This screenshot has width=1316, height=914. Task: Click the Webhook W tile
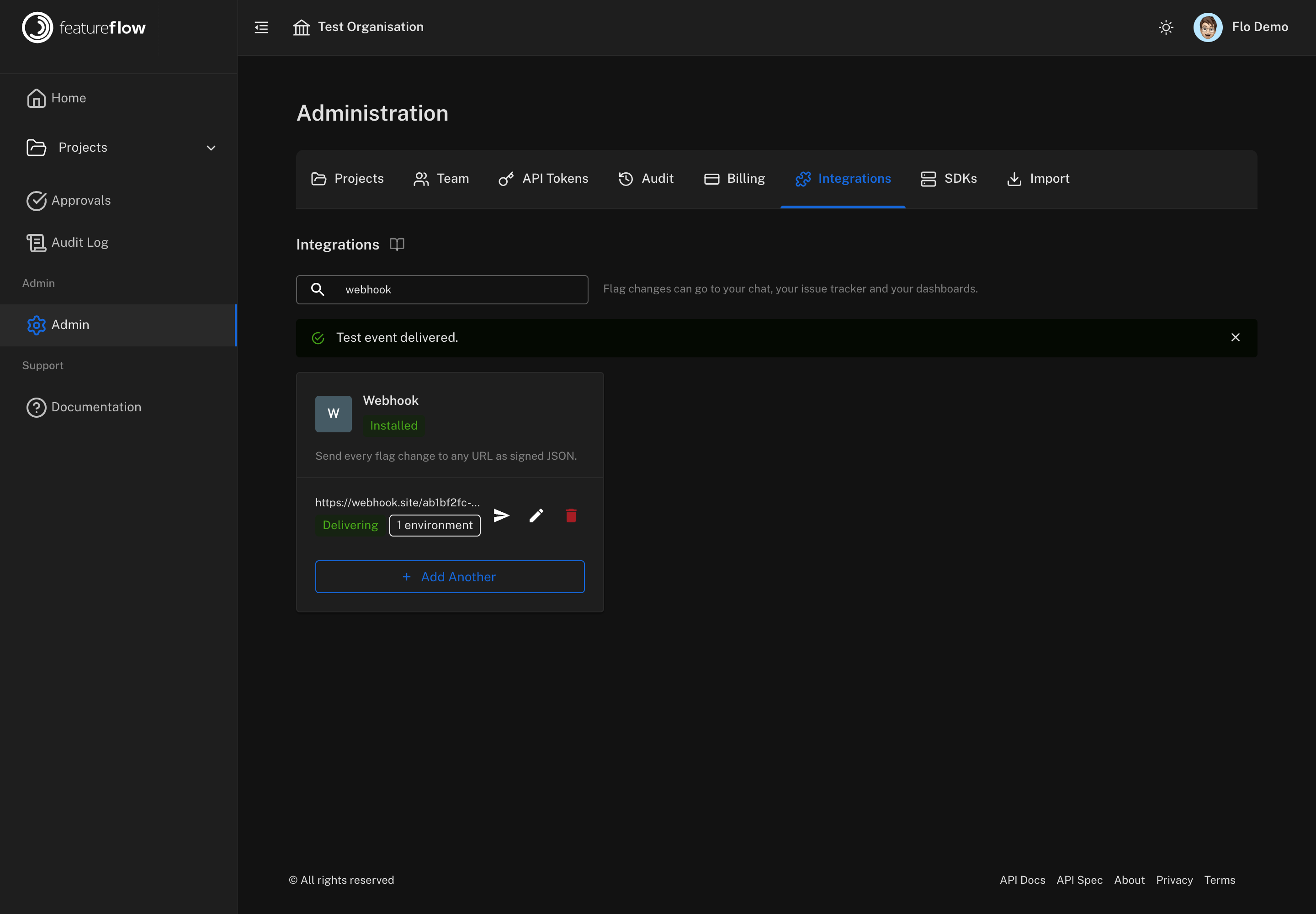pyautogui.click(x=333, y=414)
